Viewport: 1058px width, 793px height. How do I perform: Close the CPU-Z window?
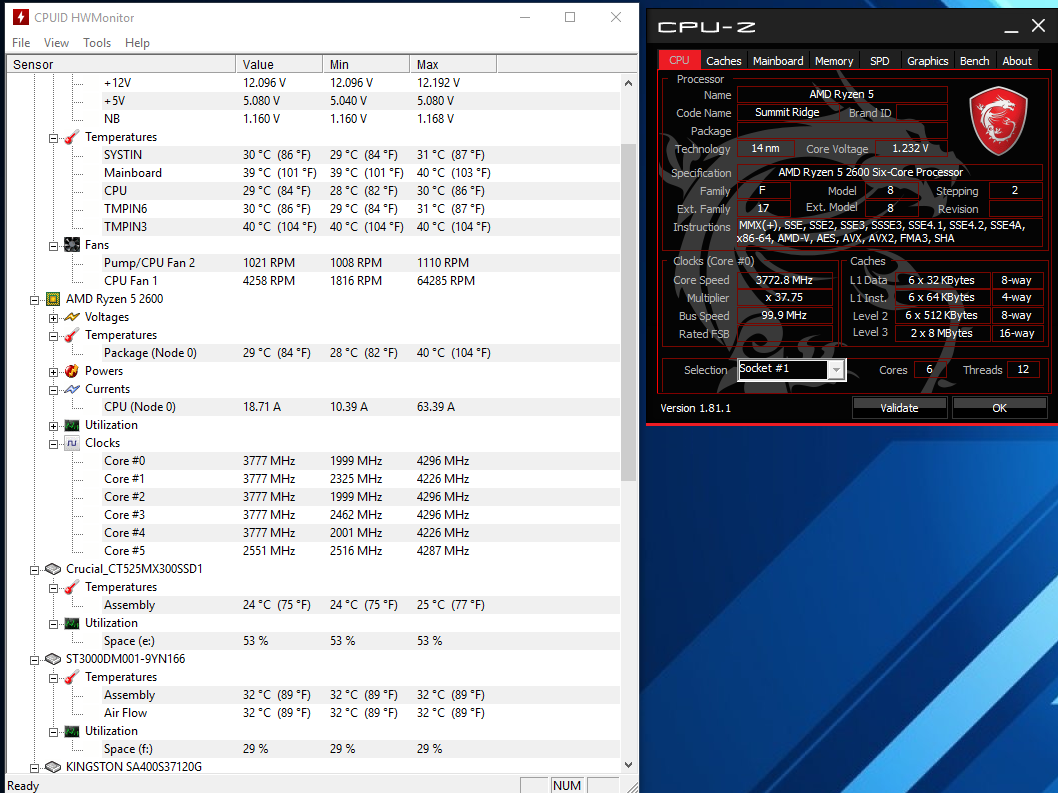point(1038,26)
